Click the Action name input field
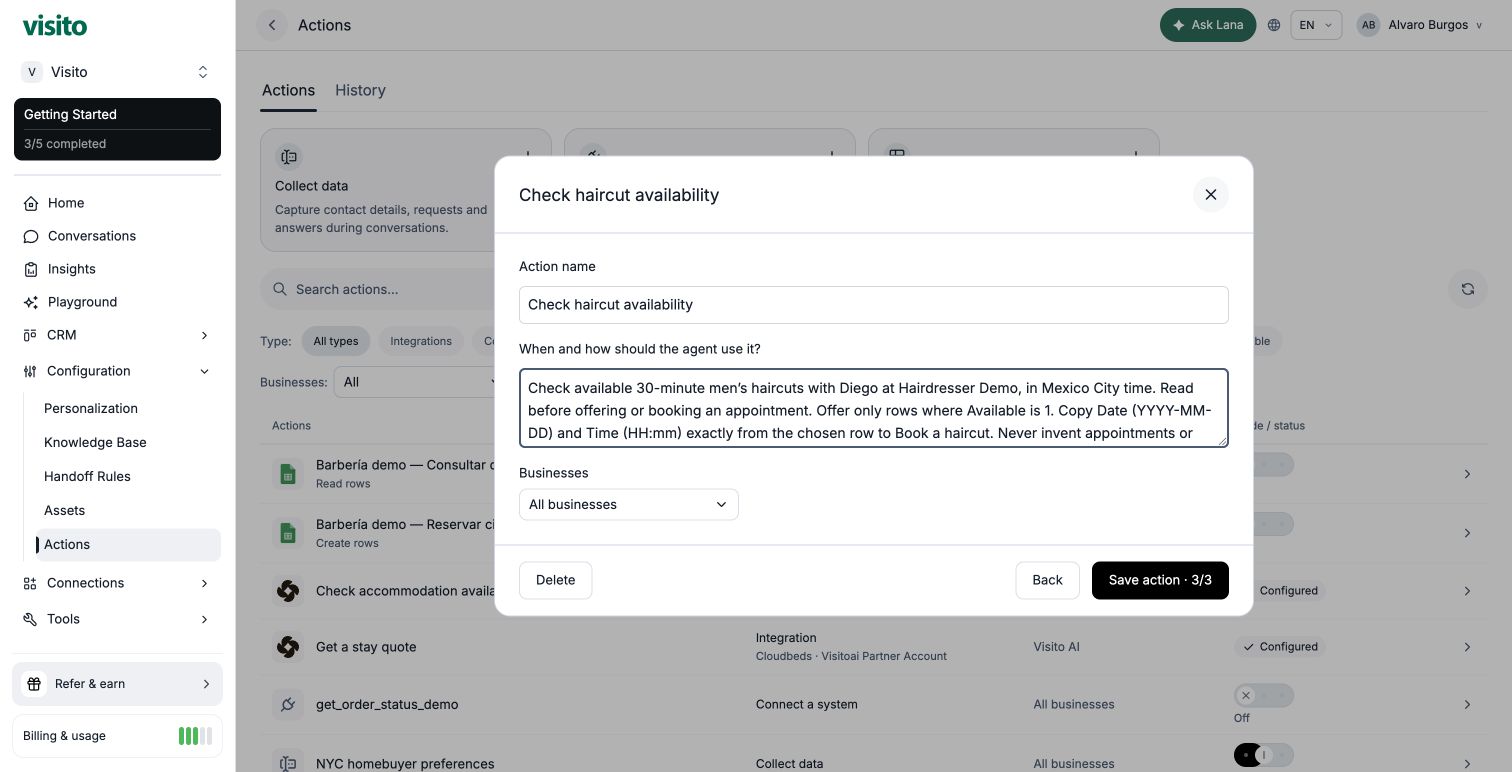This screenshot has width=1512, height=772. [x=873, y=305]
